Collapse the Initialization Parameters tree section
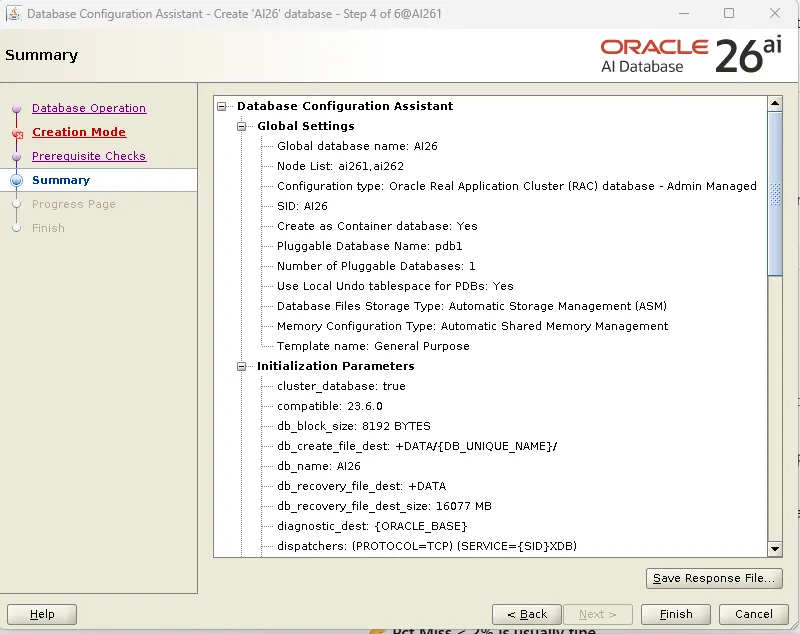This screenshot has height=634, width=800. pyautogui.click(x=242, y=366)
